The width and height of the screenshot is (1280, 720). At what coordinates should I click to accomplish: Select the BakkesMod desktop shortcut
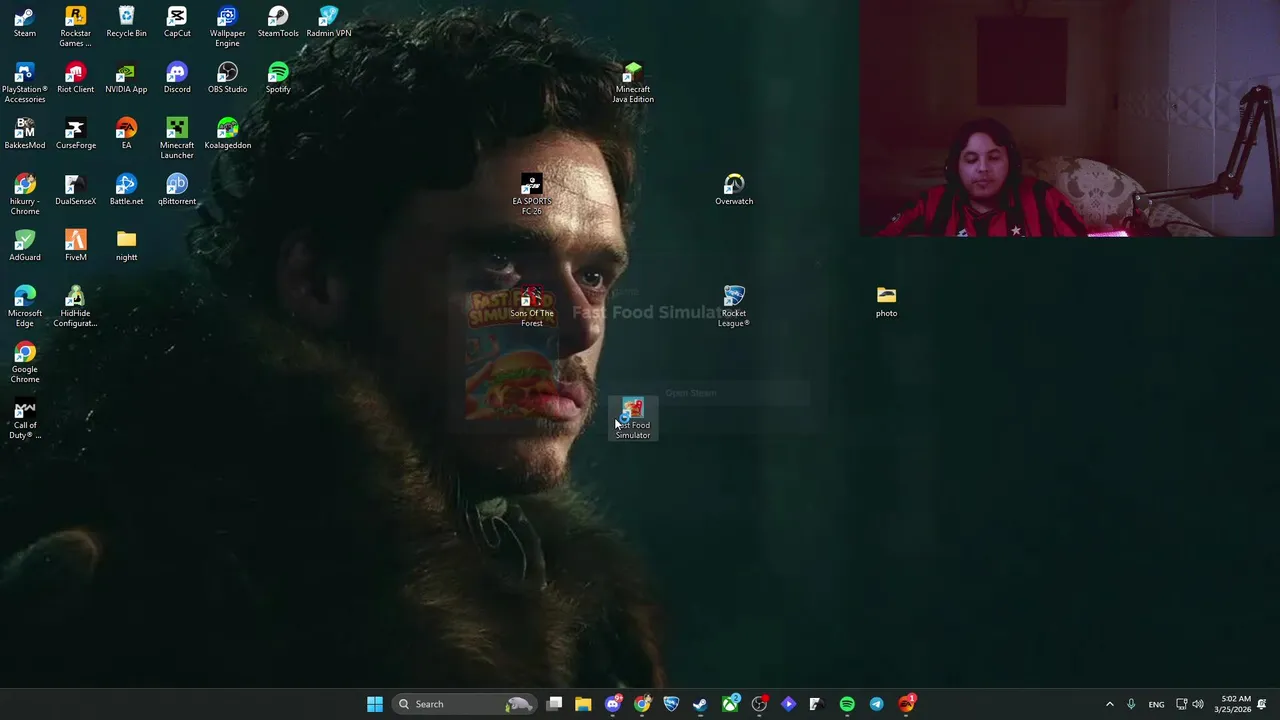[x=25, y=134]
